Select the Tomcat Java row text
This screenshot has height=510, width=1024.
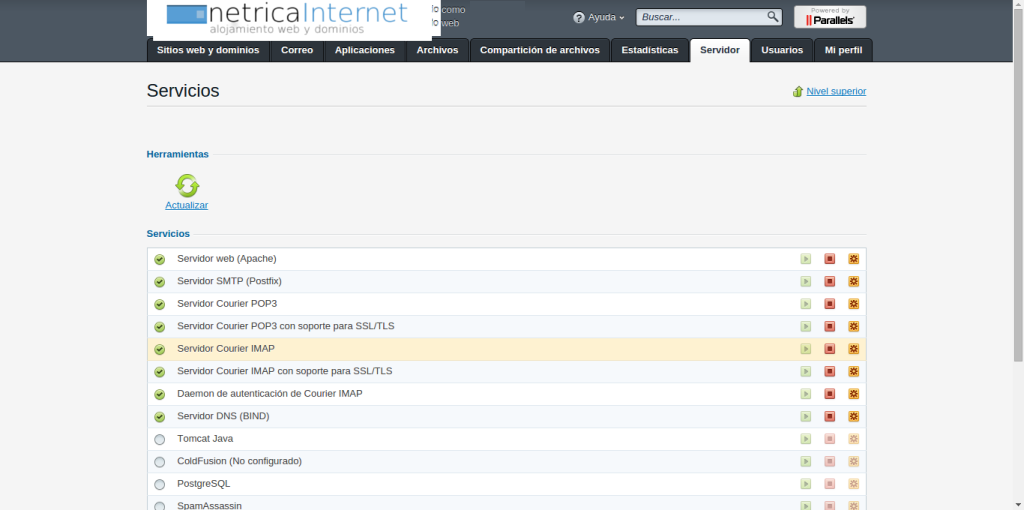[x=205, y=439]
